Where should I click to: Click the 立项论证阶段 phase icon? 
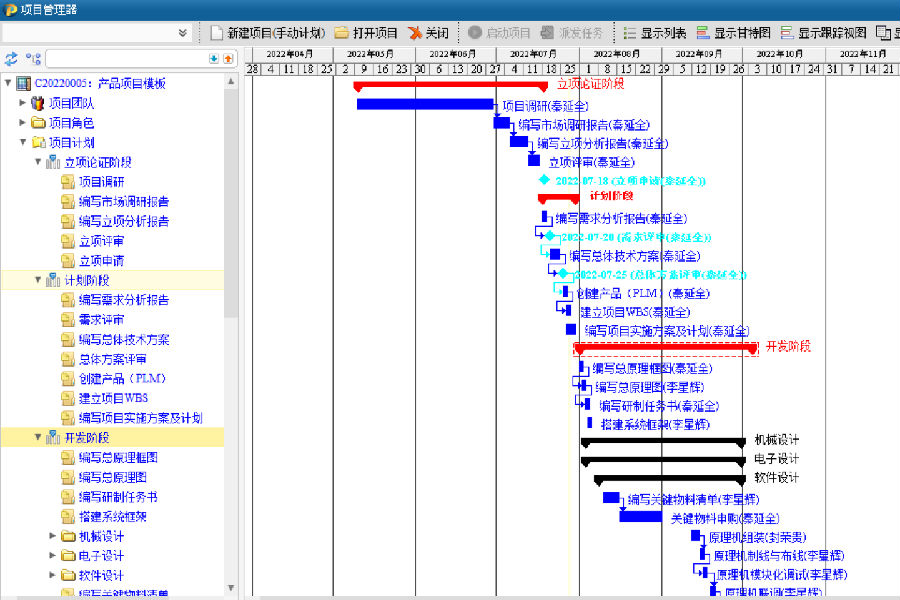(53, 162)
